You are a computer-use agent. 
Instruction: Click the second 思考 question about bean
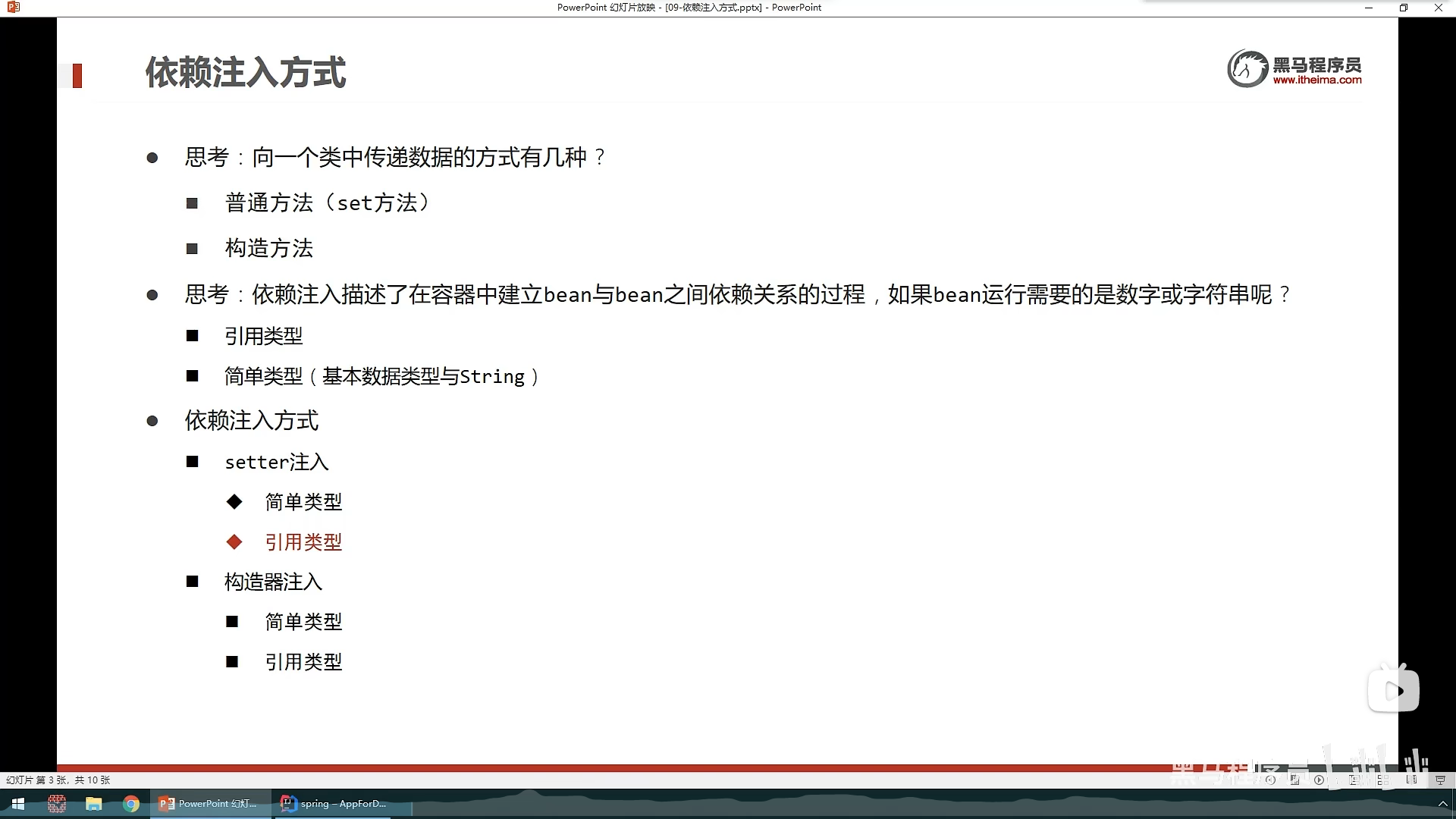tap(738, 294)
